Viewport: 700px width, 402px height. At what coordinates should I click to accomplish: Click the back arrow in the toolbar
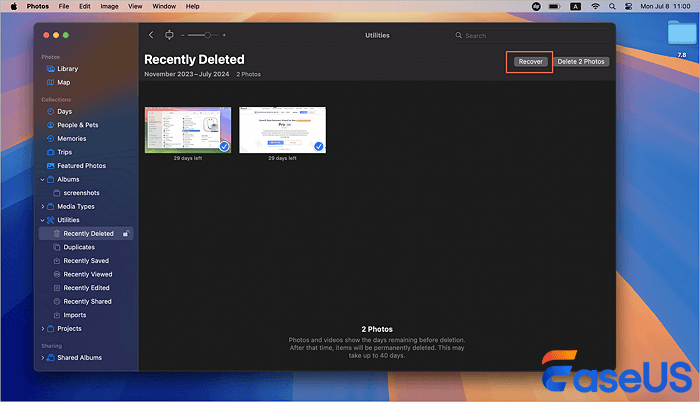pyautogui.click(x=151, y=35)
